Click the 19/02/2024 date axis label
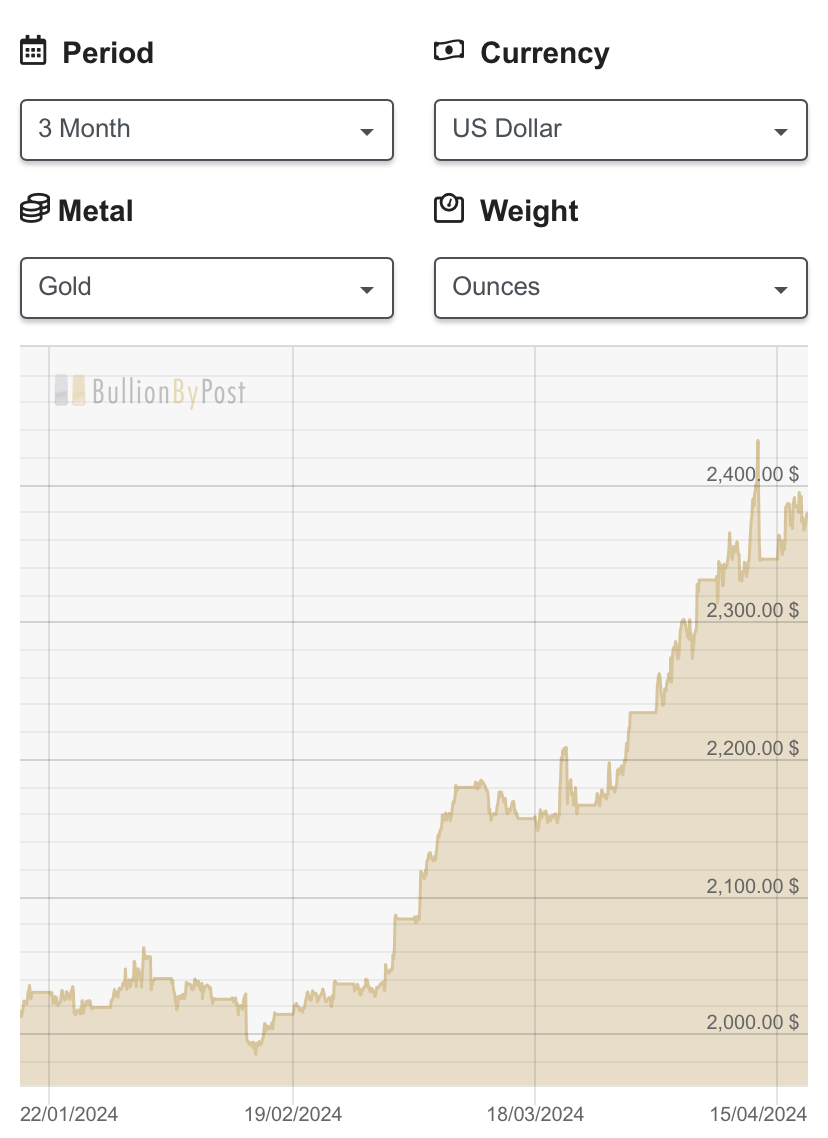The width and height of the screenshot is (828, 1138). pos(292,1114)
